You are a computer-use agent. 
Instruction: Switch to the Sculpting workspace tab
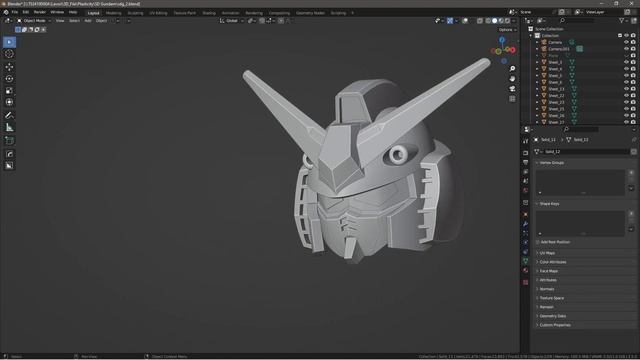tap(135, 13)
